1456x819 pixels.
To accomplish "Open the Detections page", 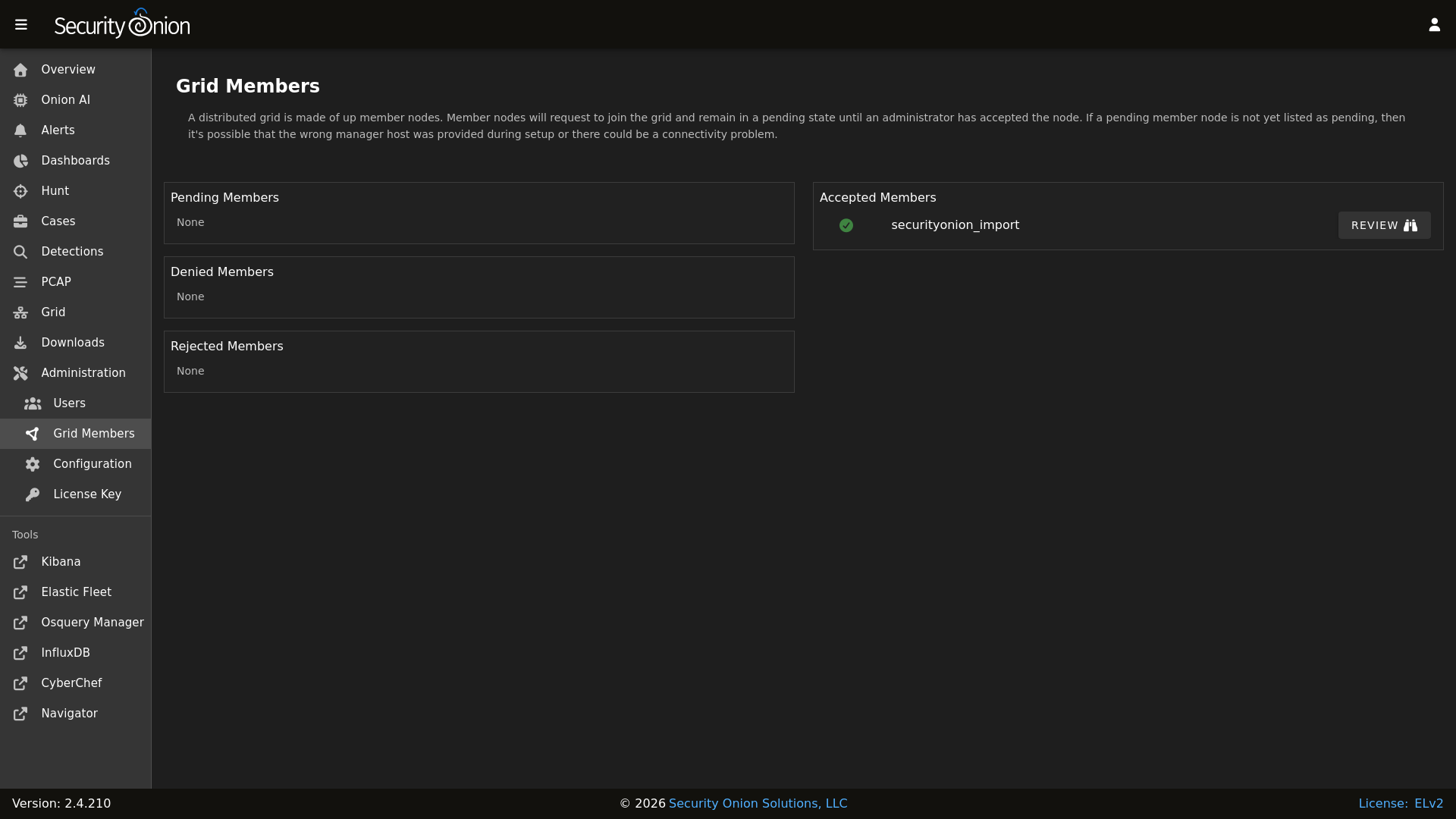I will 72,252.
